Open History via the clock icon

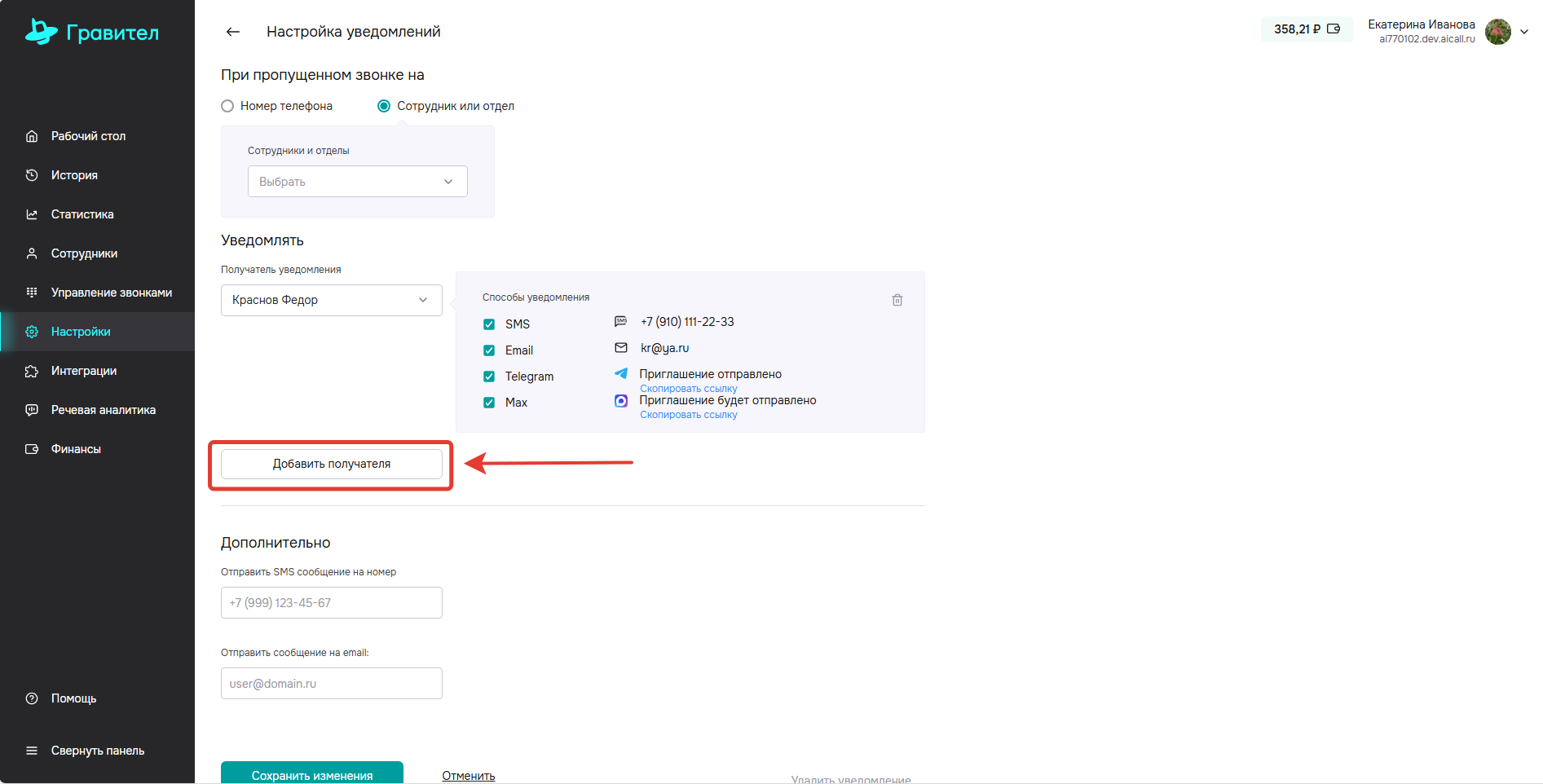(32, 175)
